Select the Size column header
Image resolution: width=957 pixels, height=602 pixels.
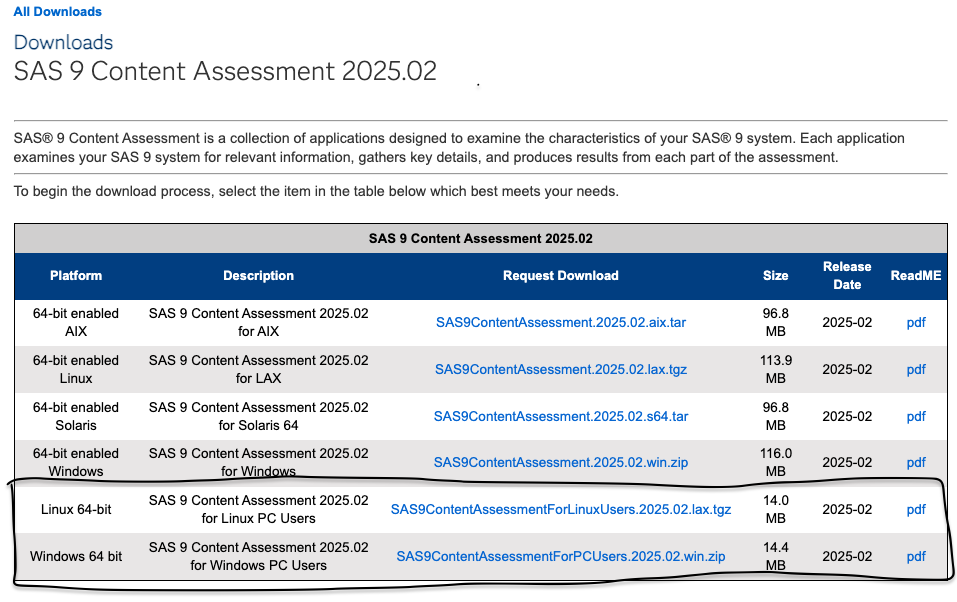pos(775,275)
